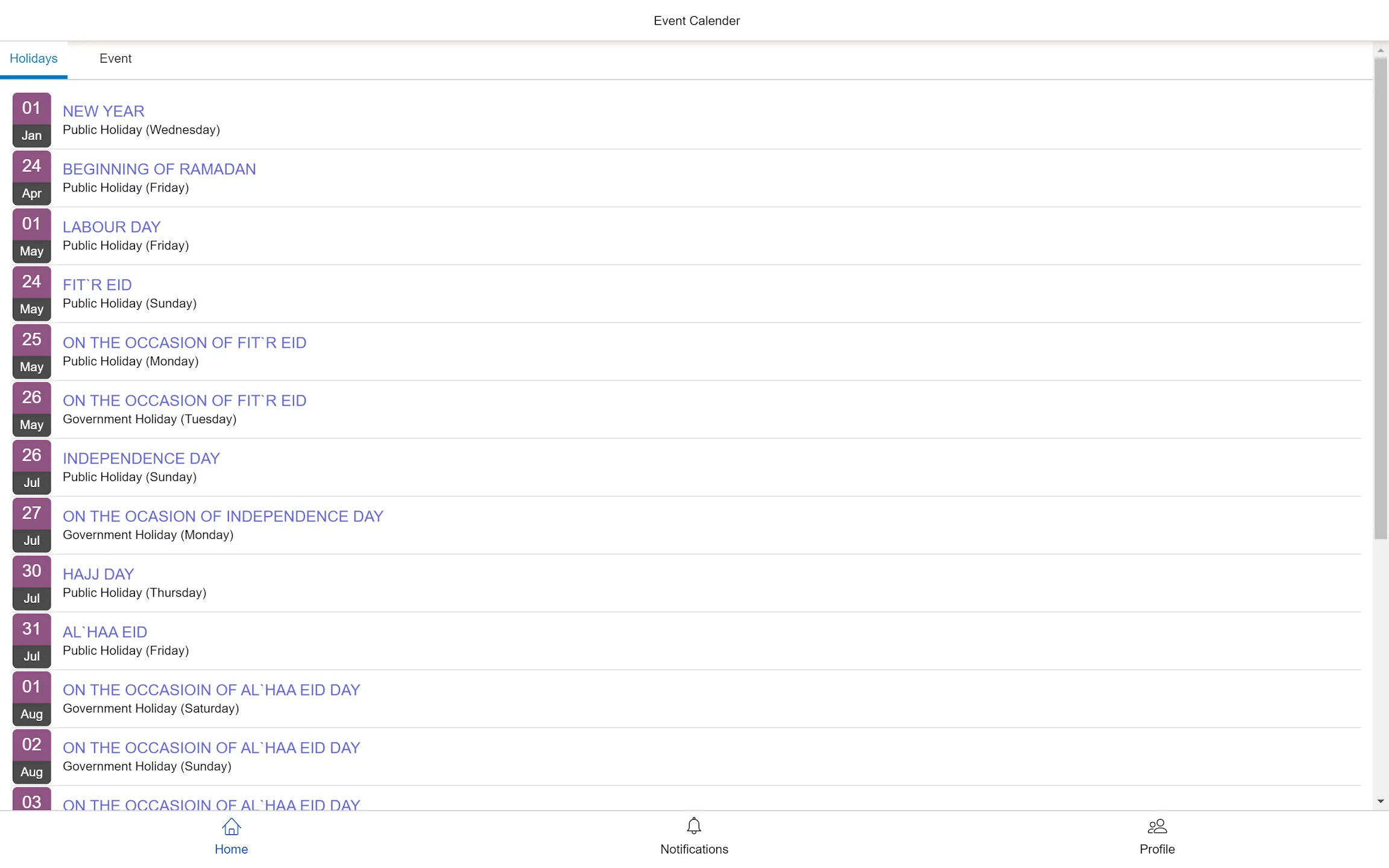Screen dimensions: 1389x868
Task: Open ON THE OCASION OF INDEPENDENCE DAY entry
Action: [223, 517]
